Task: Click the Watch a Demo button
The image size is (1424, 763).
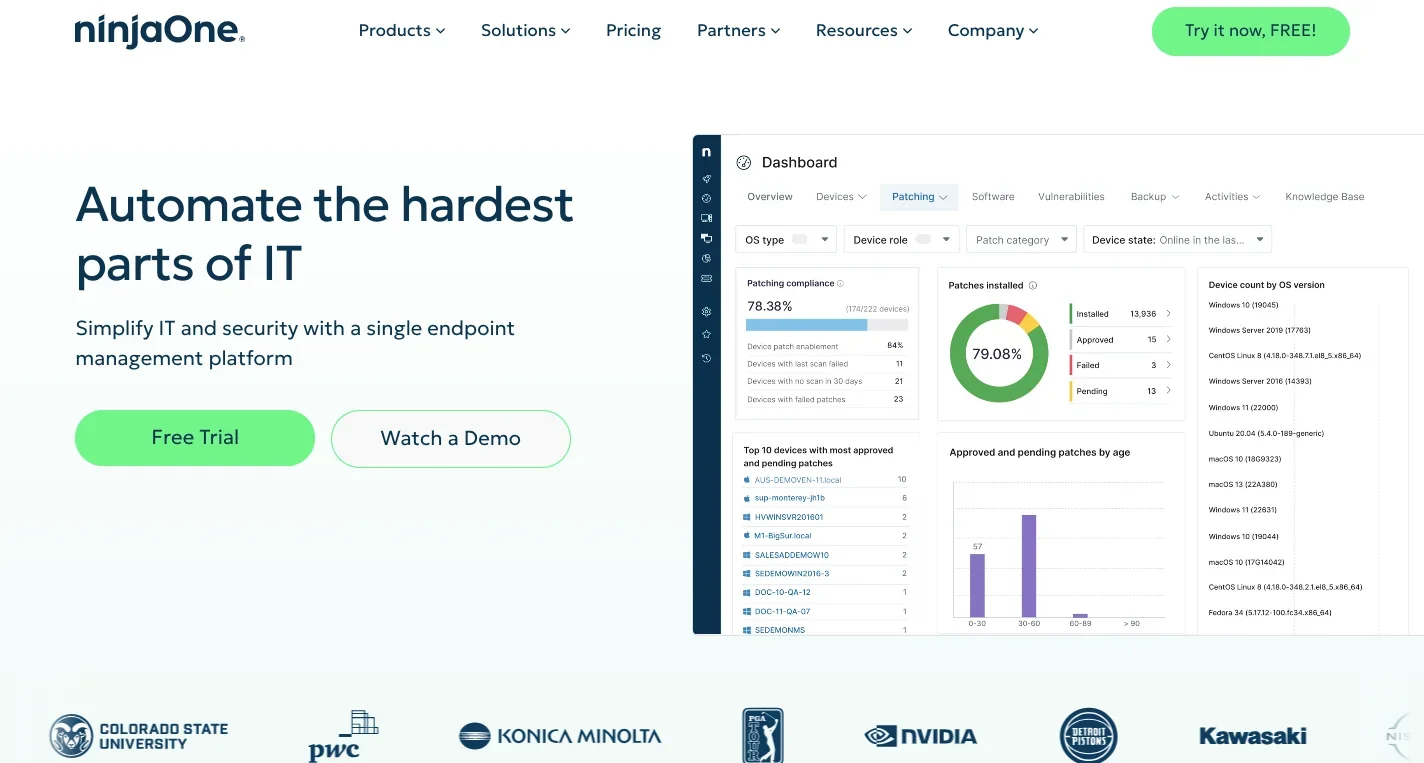Action: pyautogui.click(x=450, y=439)
